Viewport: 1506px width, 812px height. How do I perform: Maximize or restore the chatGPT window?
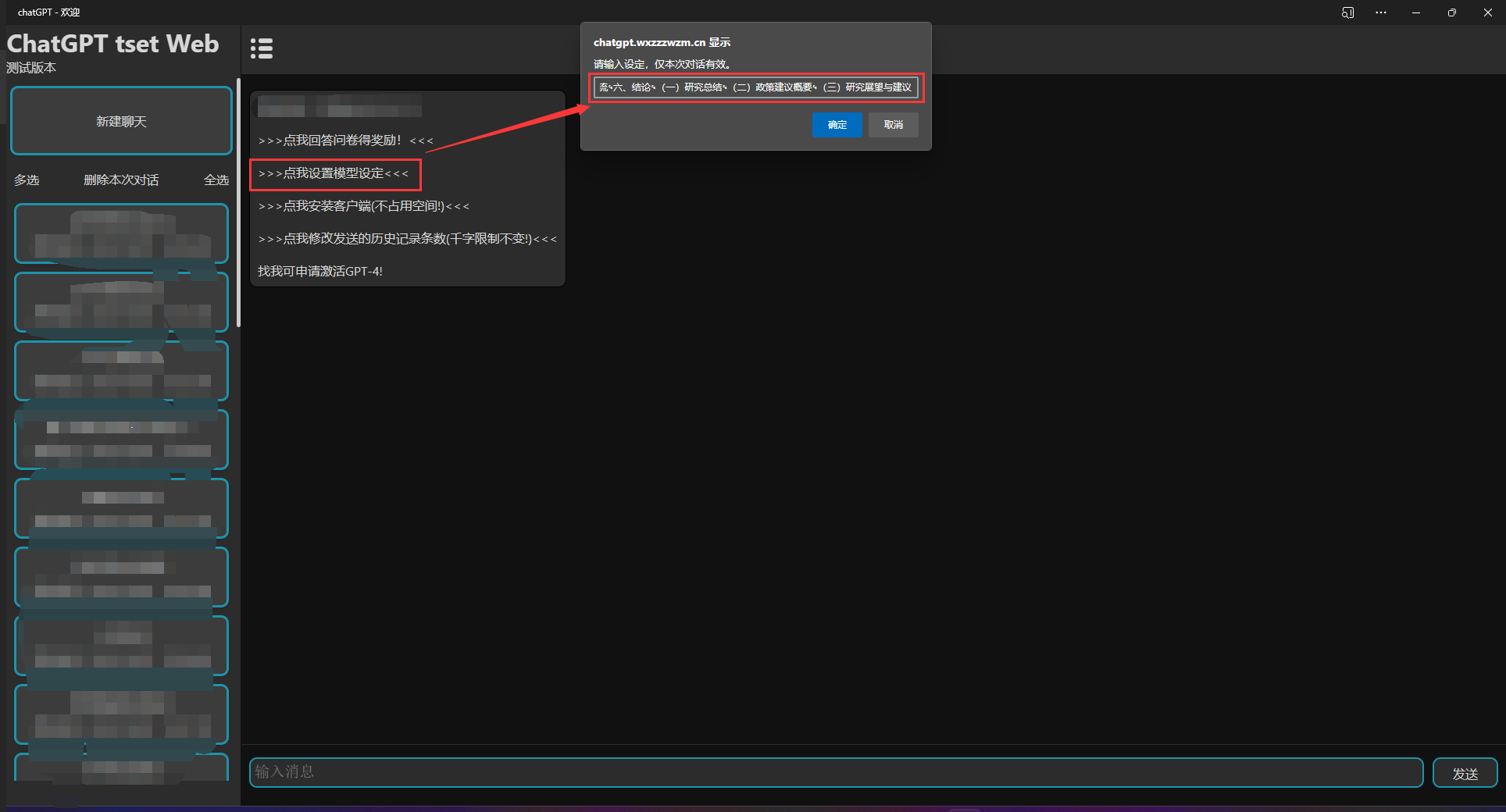pyautogui.click(x=1452, y=12)
